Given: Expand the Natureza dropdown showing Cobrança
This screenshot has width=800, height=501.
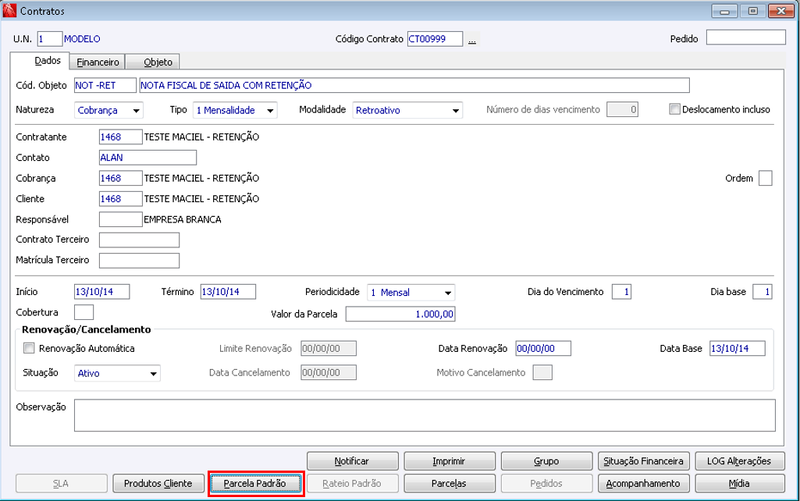Looking at the screenshot, I should (x=108, y=110).
